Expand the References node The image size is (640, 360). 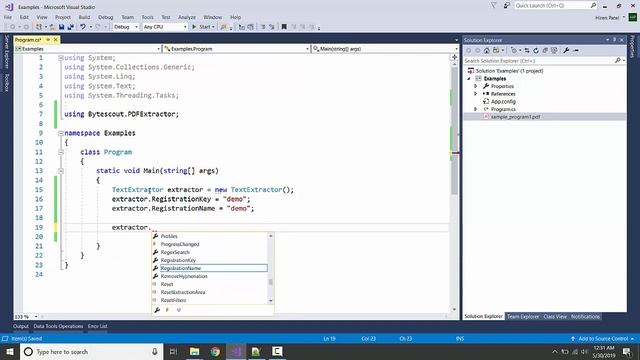click(476, 94)
